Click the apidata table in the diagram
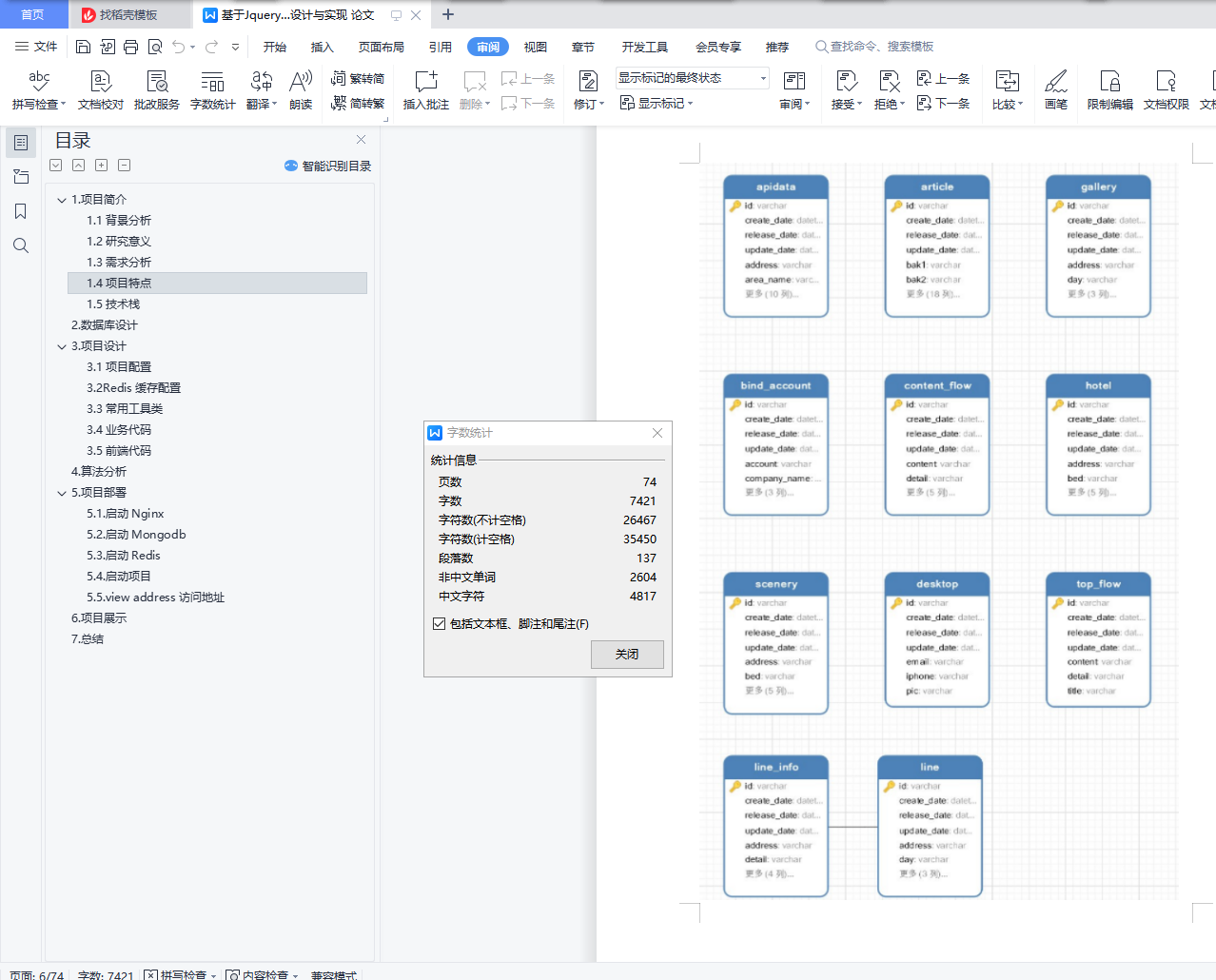This screenshot has height=980, width=1216. pyautogui.click(x=775, y=245)
